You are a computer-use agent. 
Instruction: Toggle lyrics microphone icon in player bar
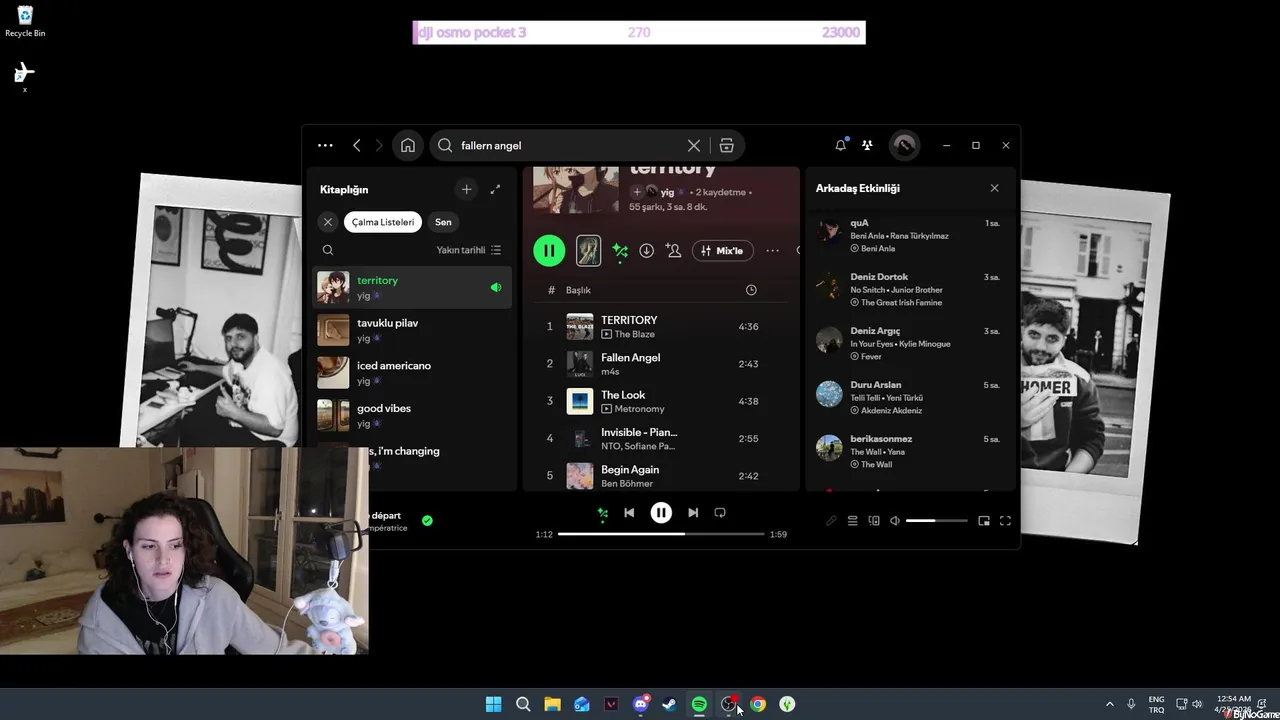pos(831,521)
